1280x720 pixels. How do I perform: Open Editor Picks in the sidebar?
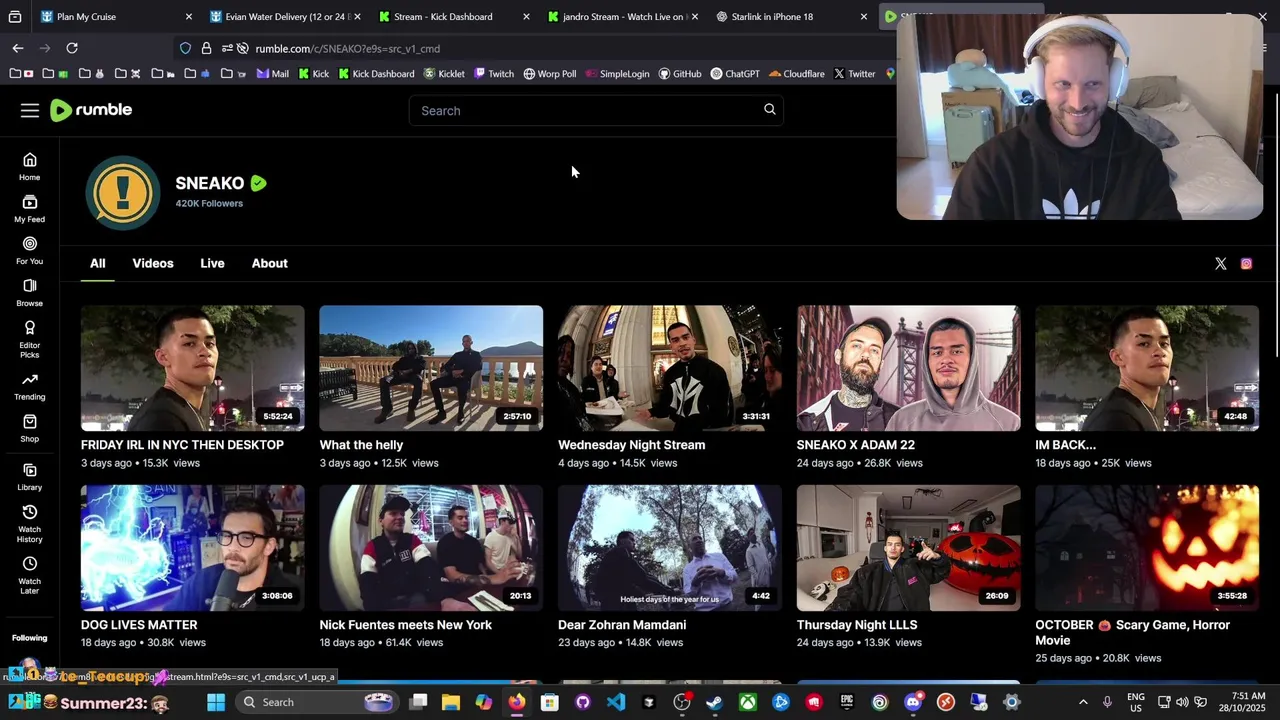[30, 340]
